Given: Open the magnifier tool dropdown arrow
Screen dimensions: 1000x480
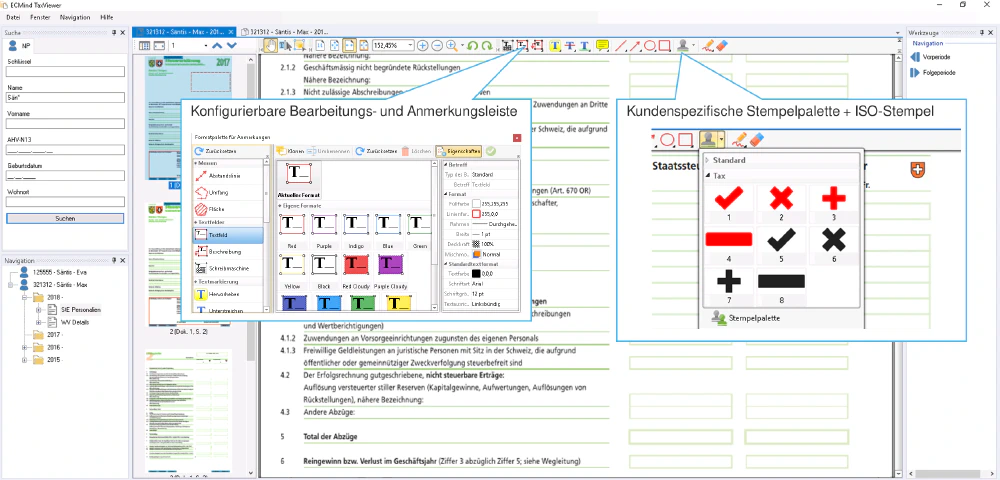Looking at the screenshot, I should pos(462,45).
